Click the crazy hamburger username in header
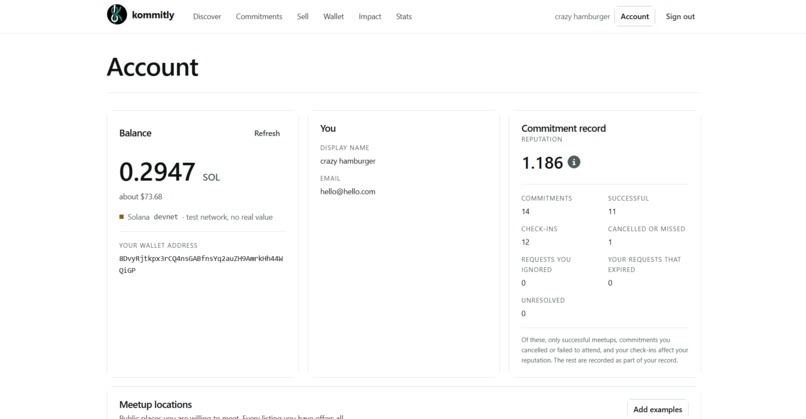The width and height of the screenshot is (806, 419). point(582,16)
